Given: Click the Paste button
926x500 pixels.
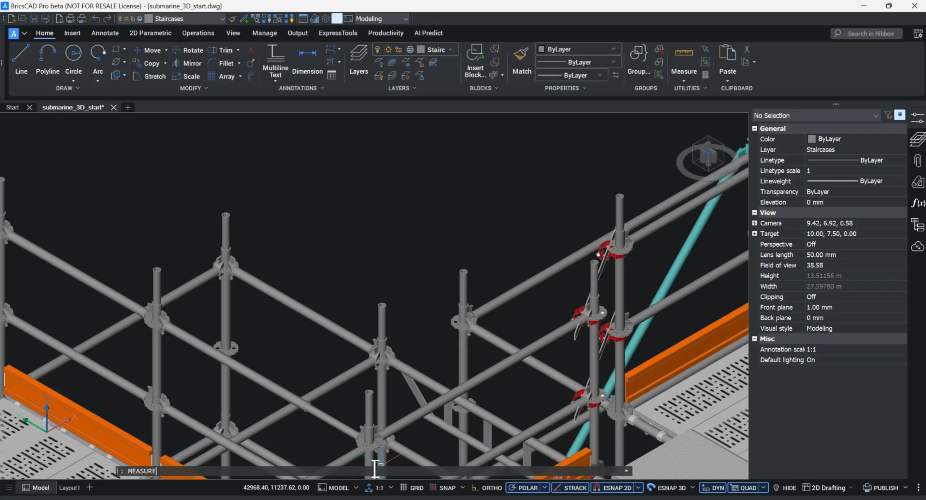Looking at the screenshot, I should [727, 58].
